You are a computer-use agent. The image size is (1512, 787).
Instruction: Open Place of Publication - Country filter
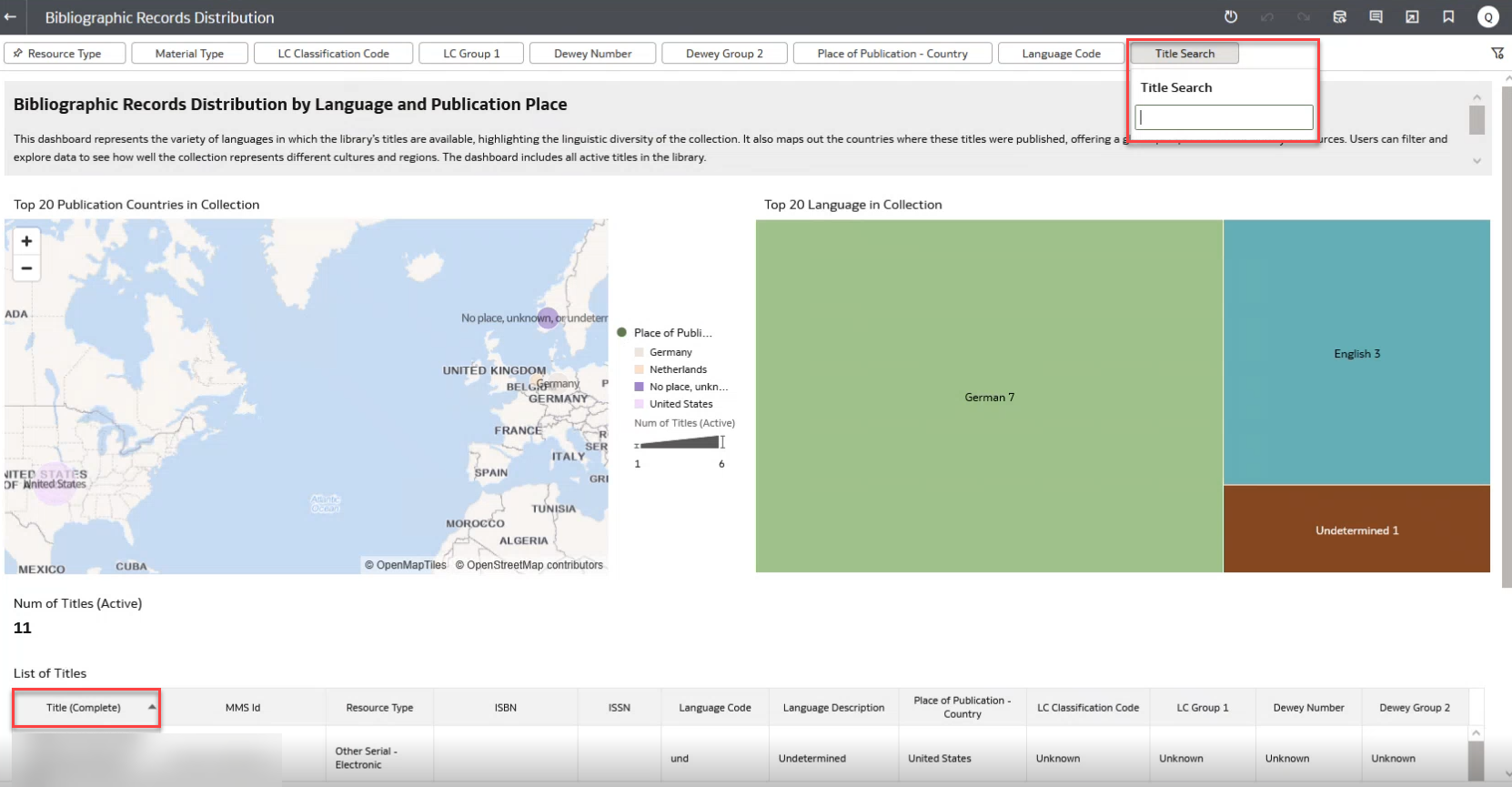click(x=892, y=54)
